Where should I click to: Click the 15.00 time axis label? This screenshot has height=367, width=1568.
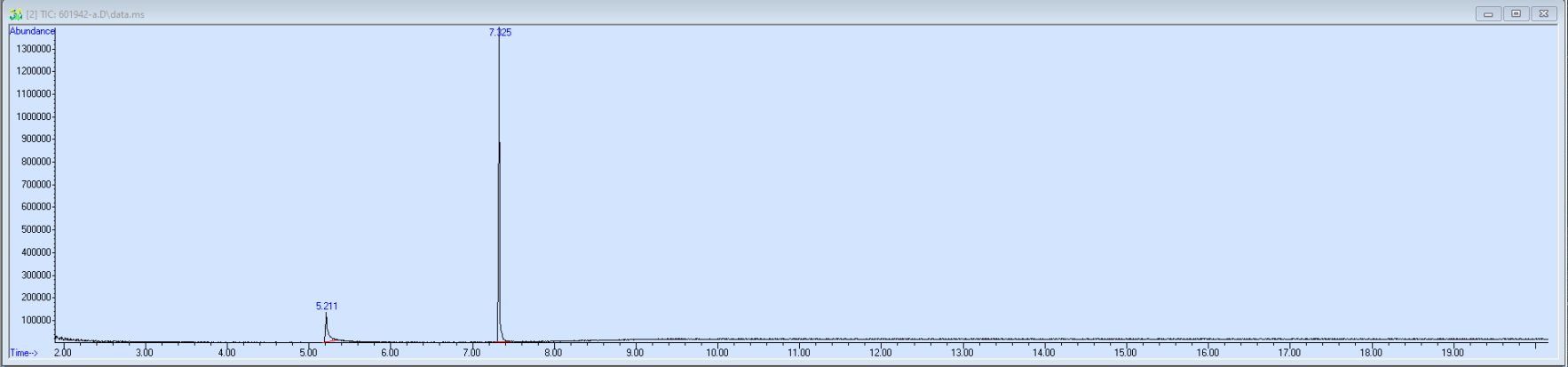click(1126, 353)
